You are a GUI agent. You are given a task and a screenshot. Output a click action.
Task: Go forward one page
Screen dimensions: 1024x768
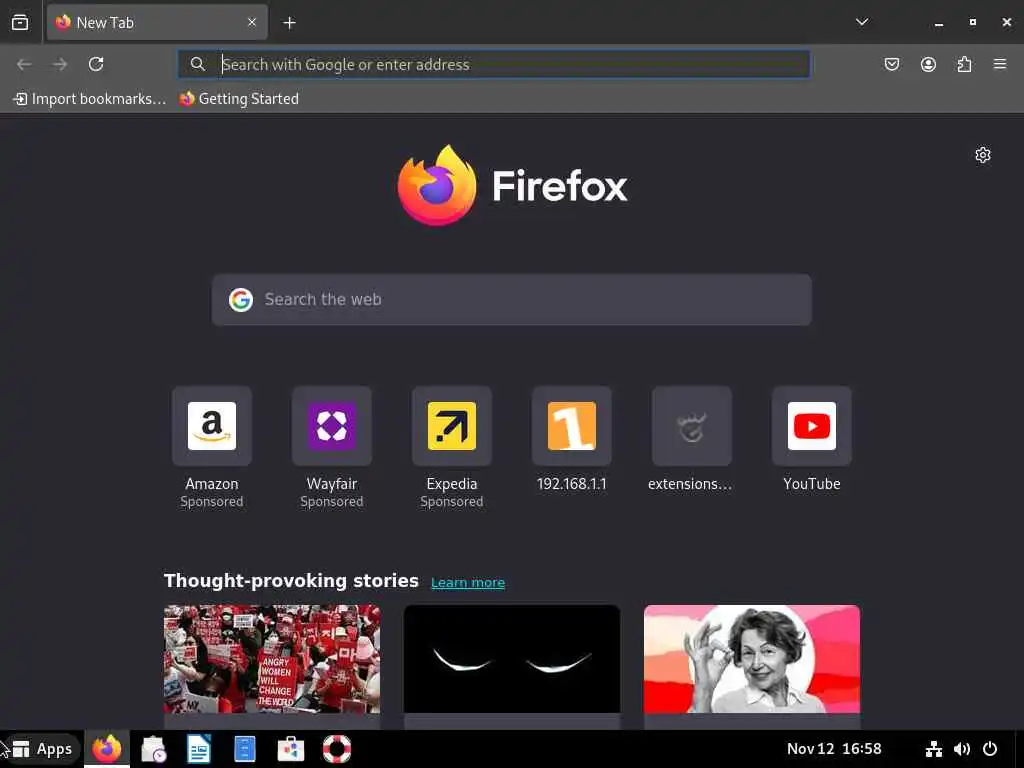click(x=60, y=64)
